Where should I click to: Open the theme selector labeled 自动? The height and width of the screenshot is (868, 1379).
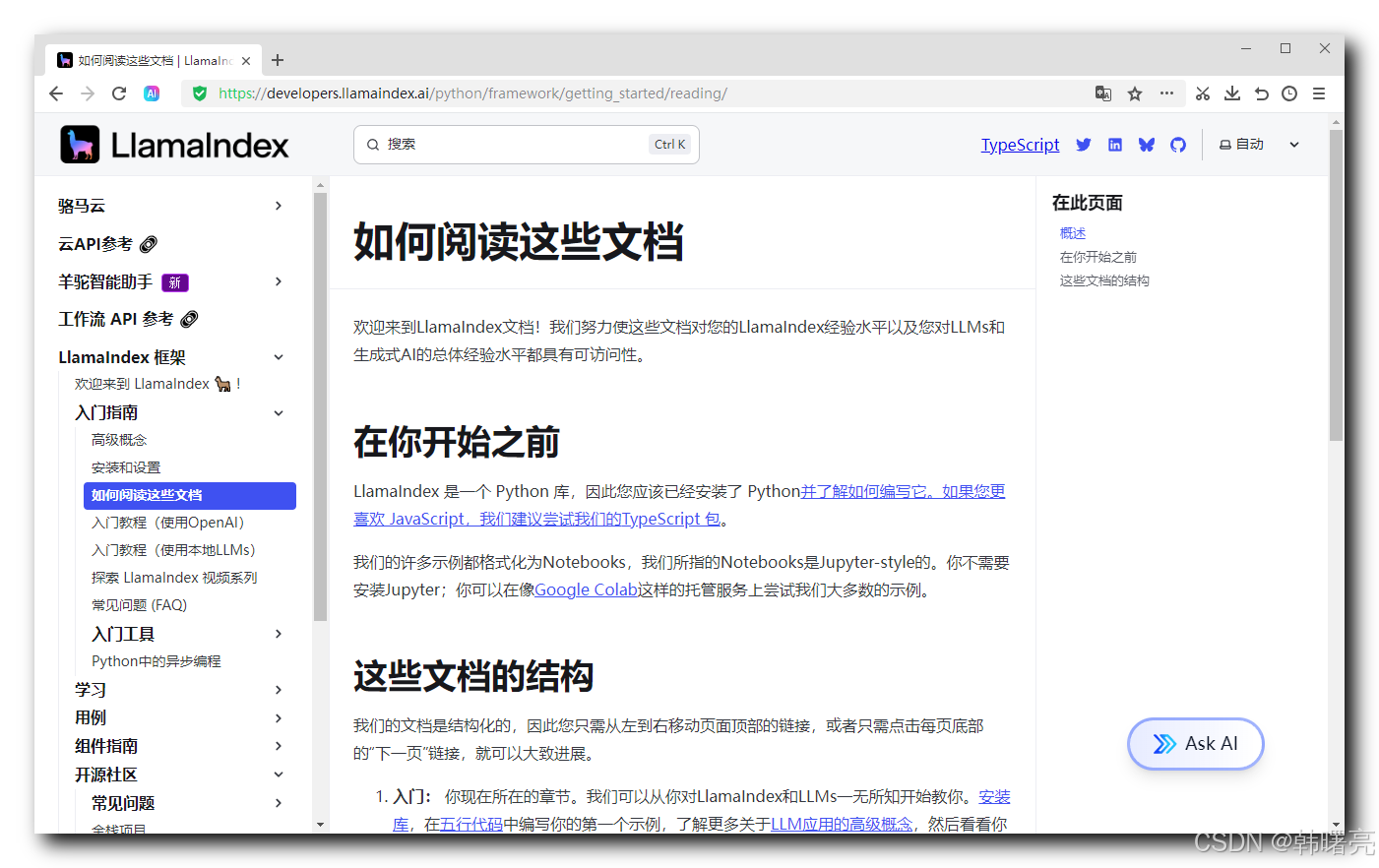coord(1242,144)
